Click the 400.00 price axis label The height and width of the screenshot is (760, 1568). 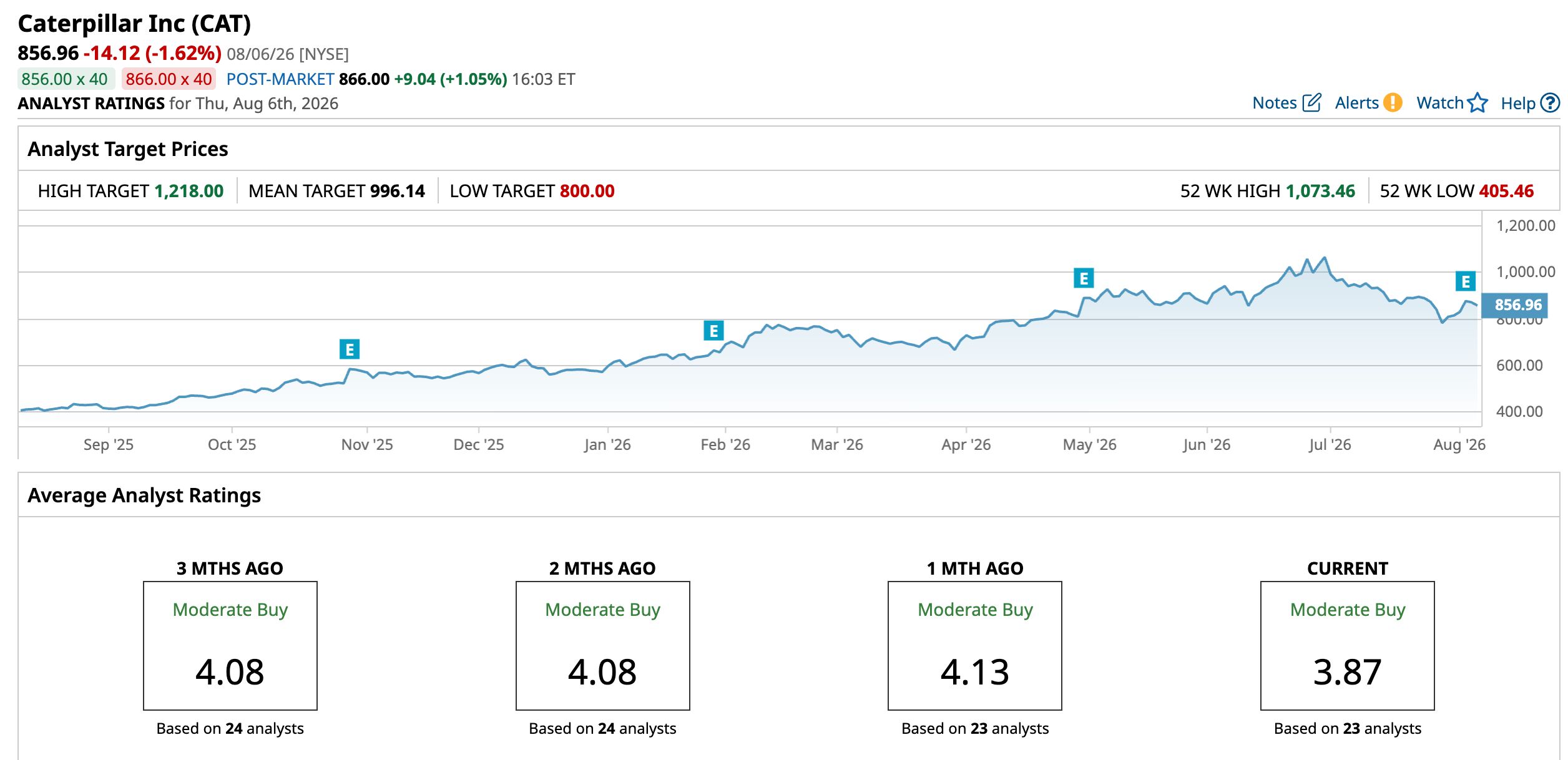point(1519,412)
